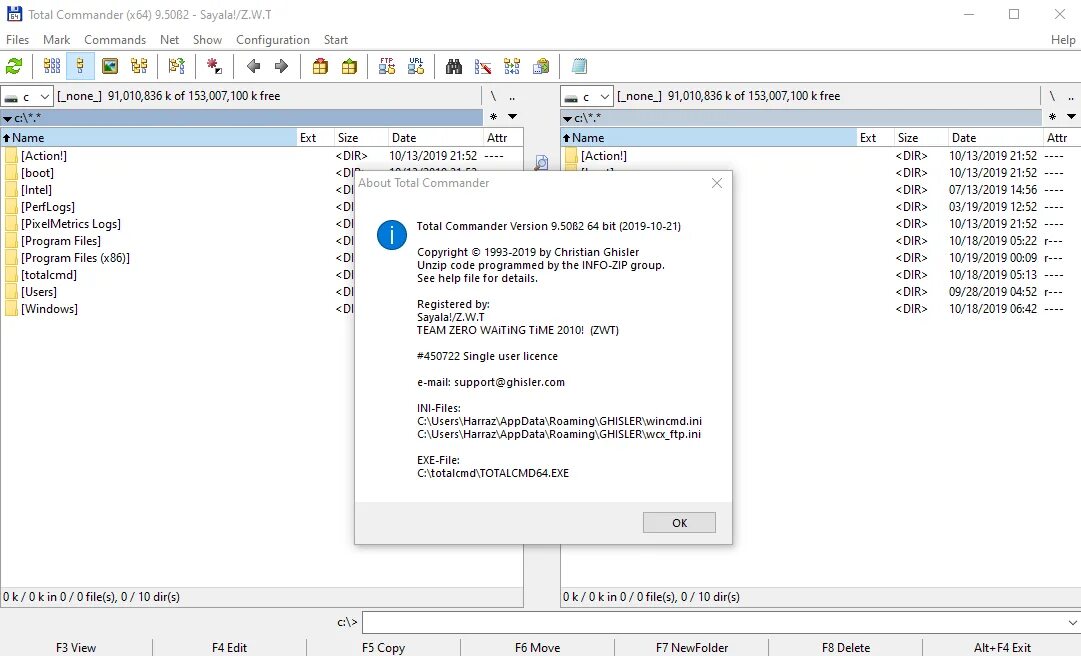Open the FTP connect toolbar icon
1081x656 pixels.
pyautogui.click(x=387, y=66)
